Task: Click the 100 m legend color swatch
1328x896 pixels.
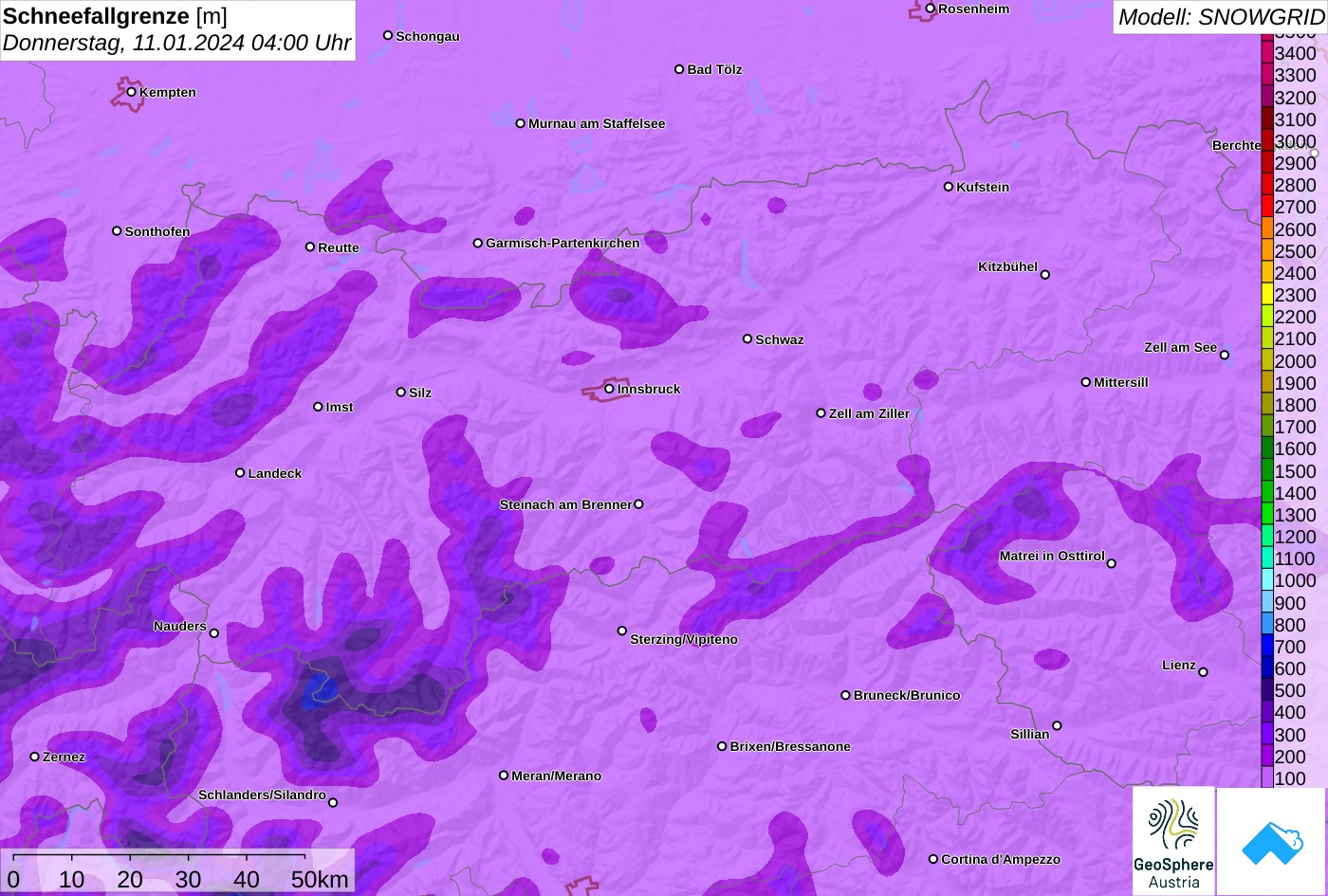Action: [x=1267, y=777]
